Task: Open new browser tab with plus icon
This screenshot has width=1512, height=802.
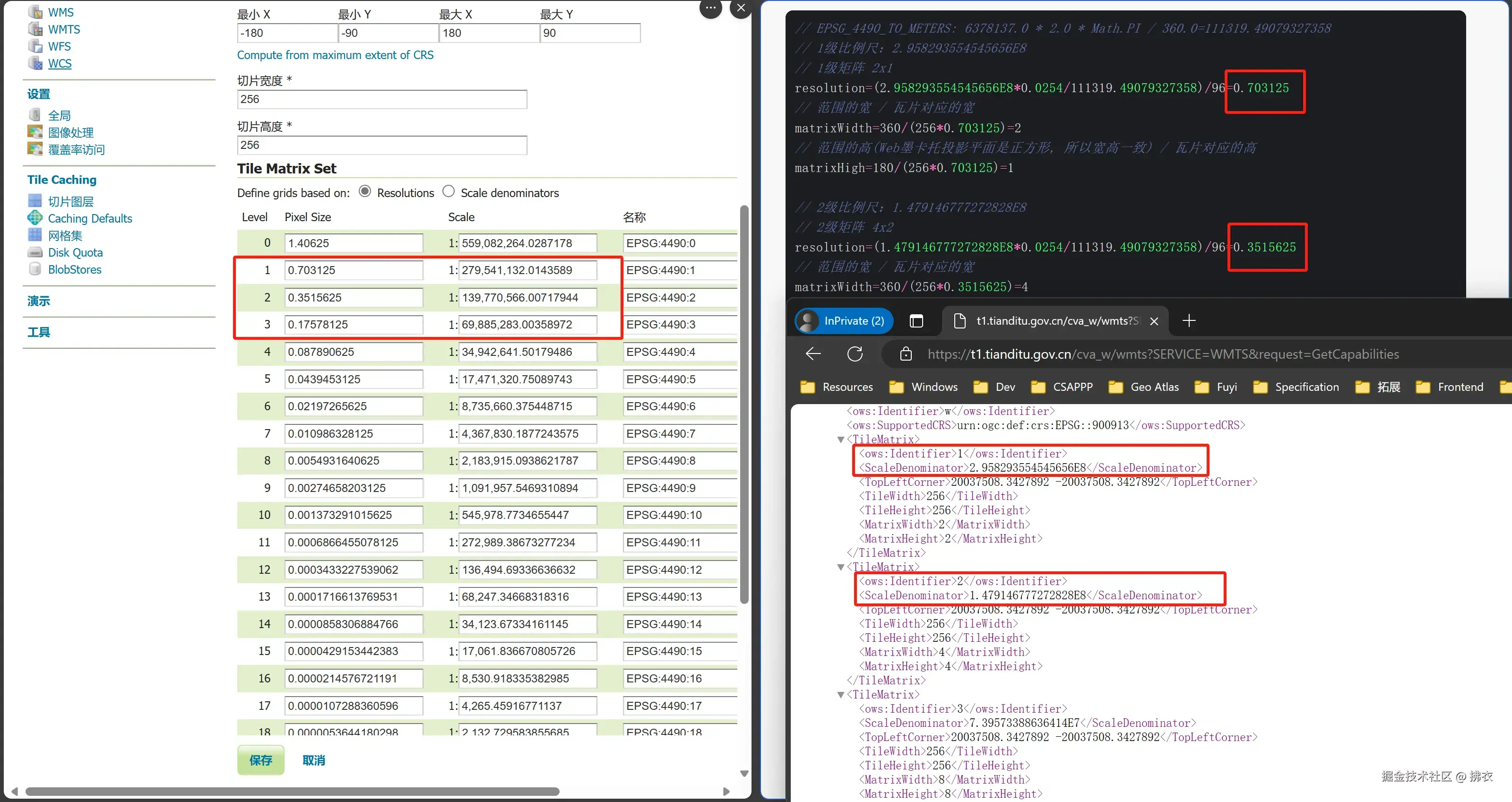Action: point(1189,320)
